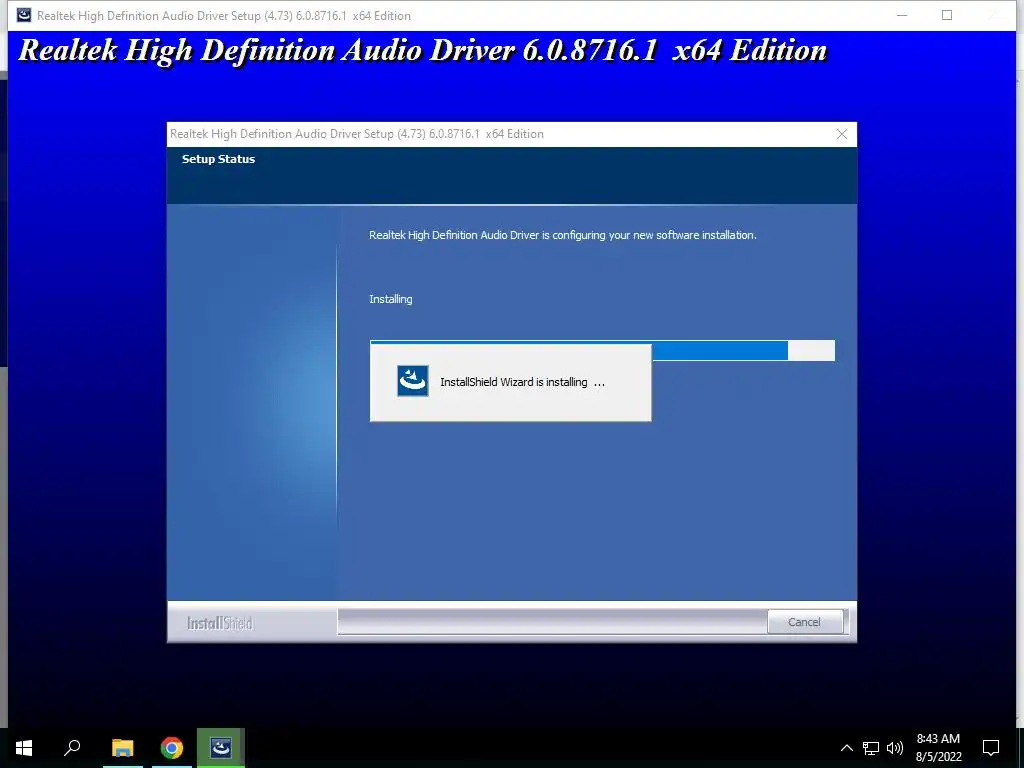Click the InstallShield logo in footer

219,623
